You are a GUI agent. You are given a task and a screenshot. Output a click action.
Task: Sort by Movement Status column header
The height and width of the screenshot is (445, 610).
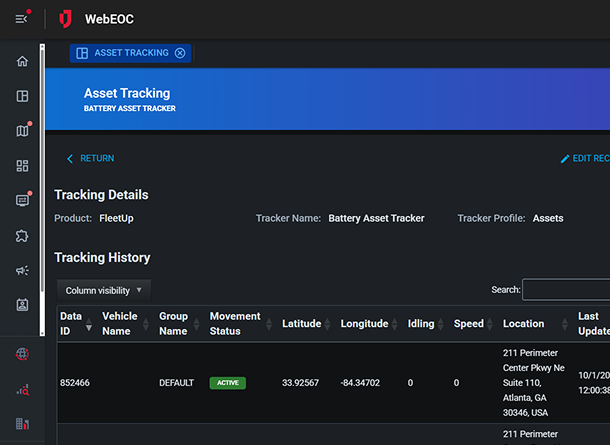[234, 324]
